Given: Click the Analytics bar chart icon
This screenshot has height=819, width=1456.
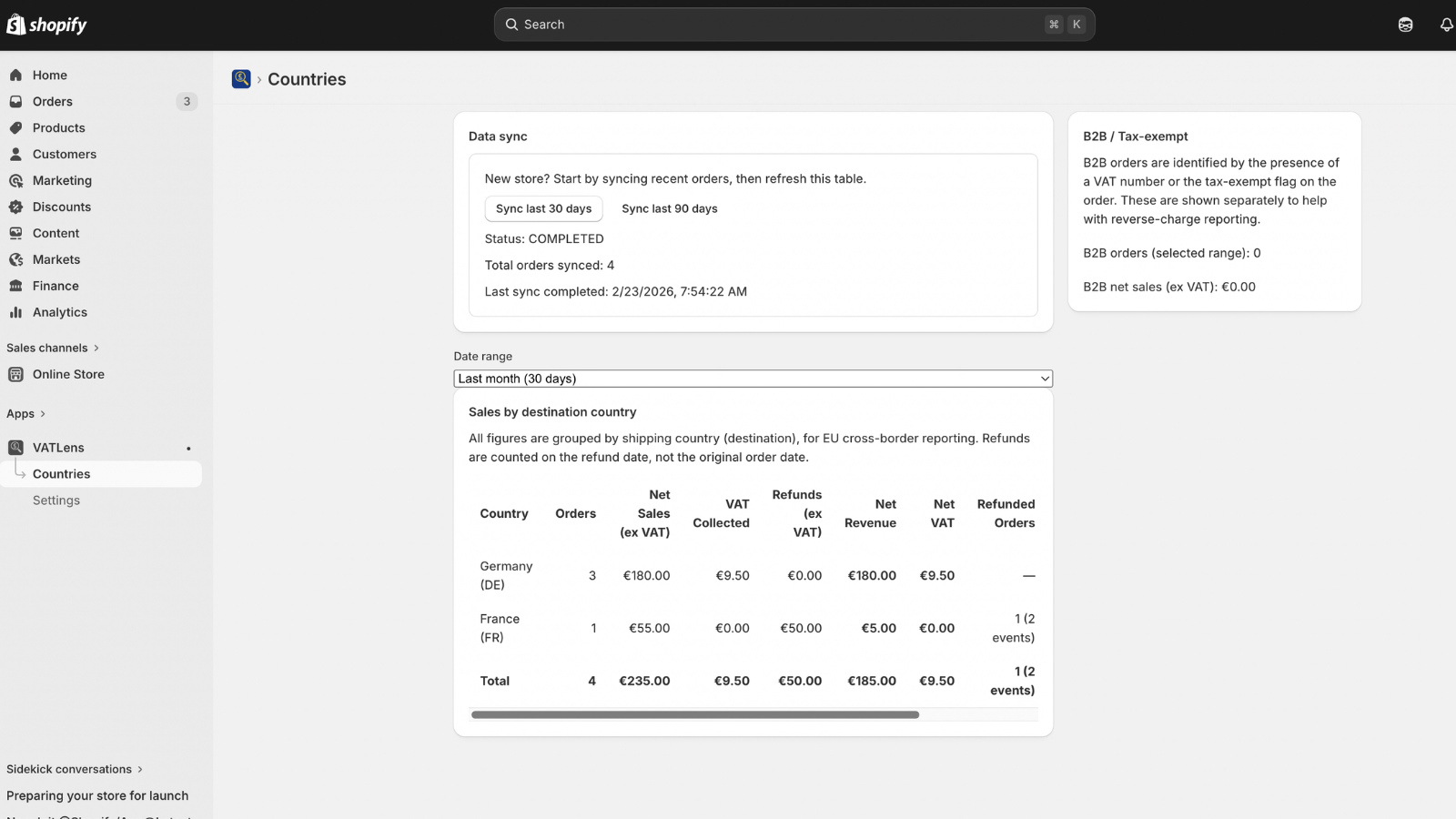Looking at the screenshot, I should point(15,312).
